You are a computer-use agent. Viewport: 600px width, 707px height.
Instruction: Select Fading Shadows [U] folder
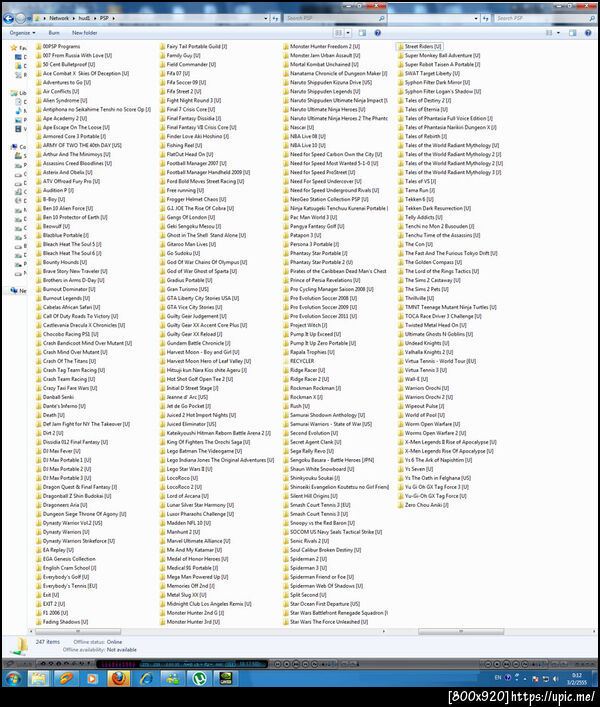click(x=62, y=622)
